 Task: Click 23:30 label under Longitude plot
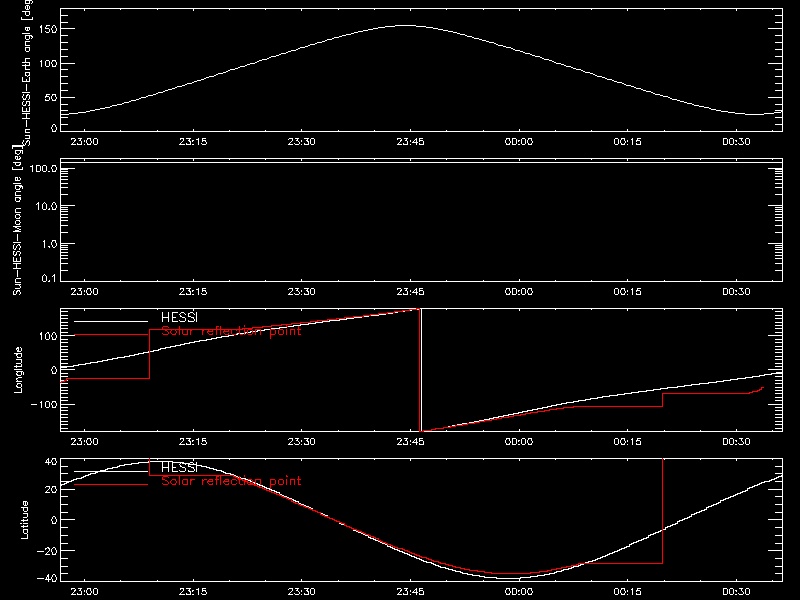pyautogui.click(x=302, y=441)
